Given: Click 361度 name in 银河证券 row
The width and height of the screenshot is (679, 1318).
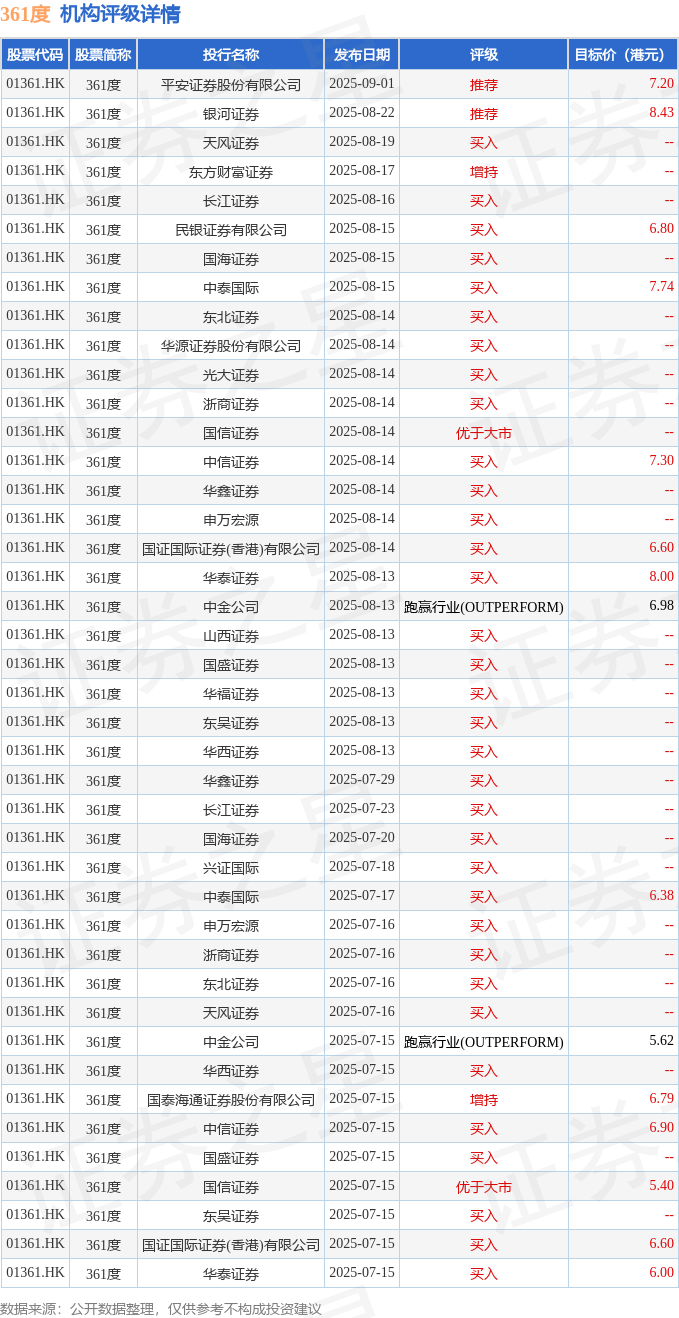Looking at the screenshot, I should click(x=103, y=114).
